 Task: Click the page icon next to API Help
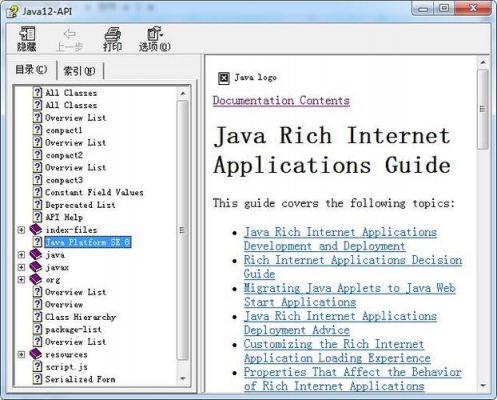coord(38,217)
